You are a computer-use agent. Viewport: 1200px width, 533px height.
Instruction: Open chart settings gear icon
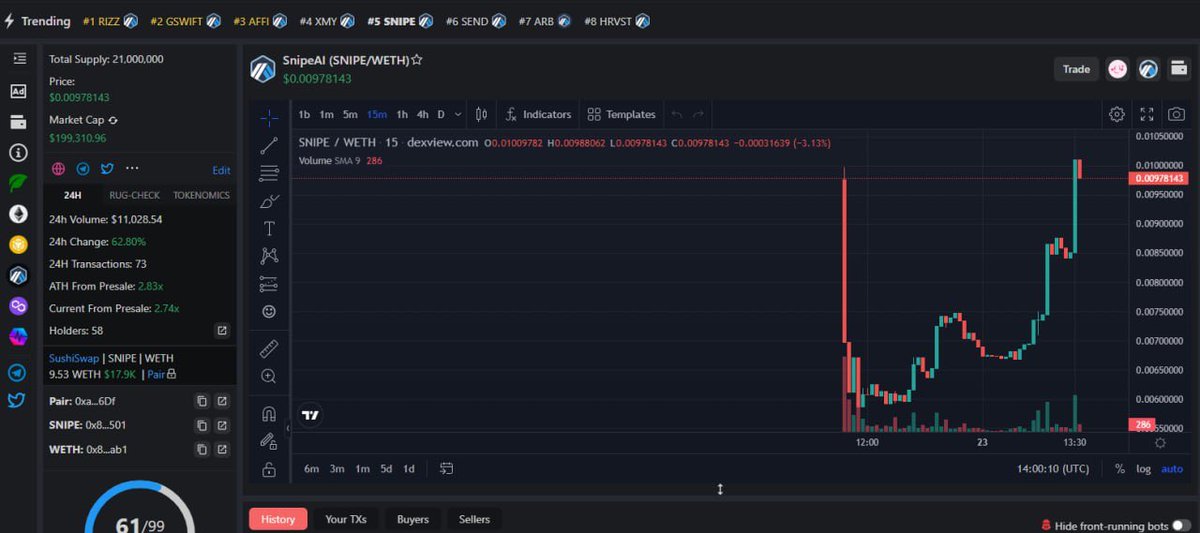tap(1117, 114)
